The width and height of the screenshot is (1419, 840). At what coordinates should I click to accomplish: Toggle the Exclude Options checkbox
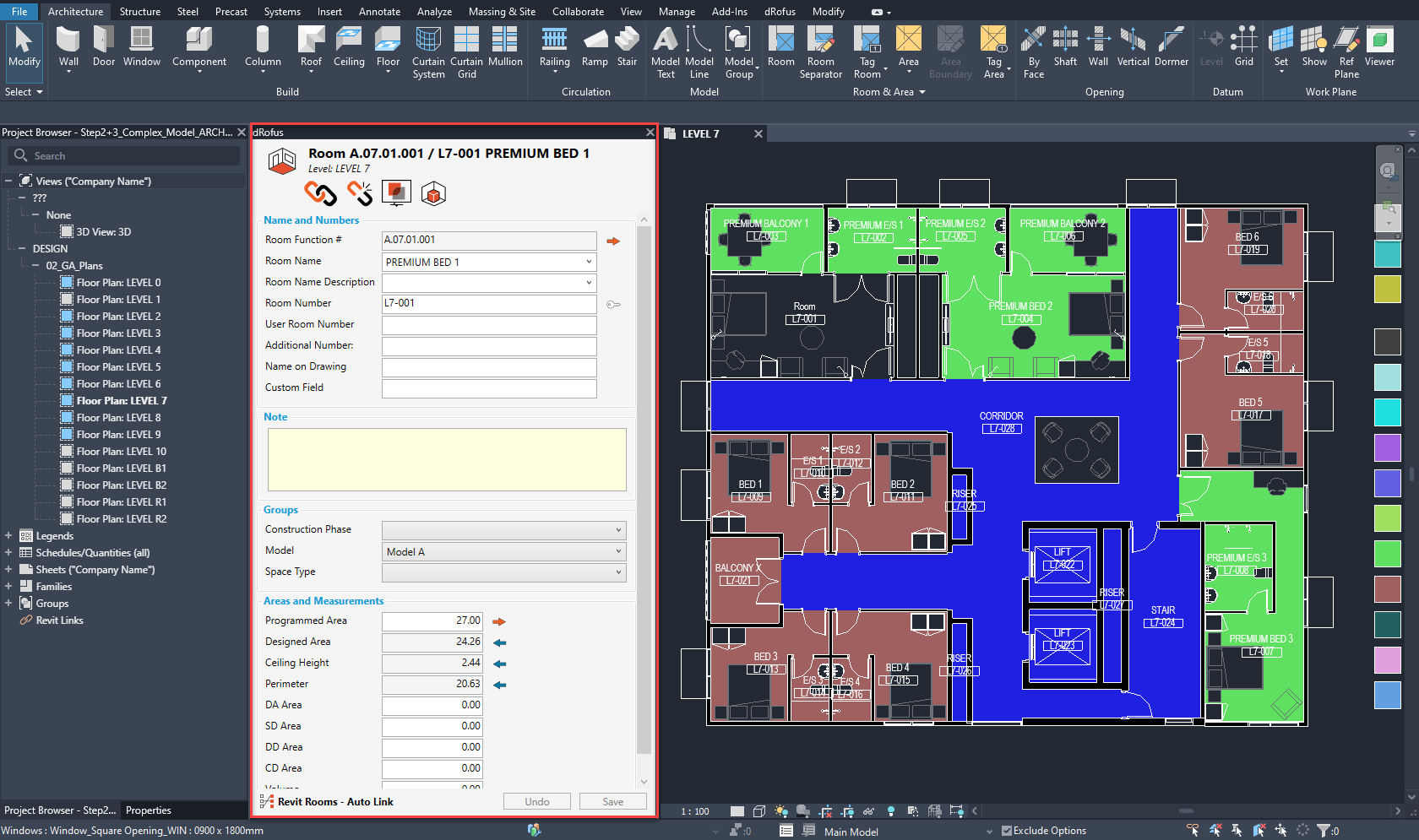[x=1007, y=831]
